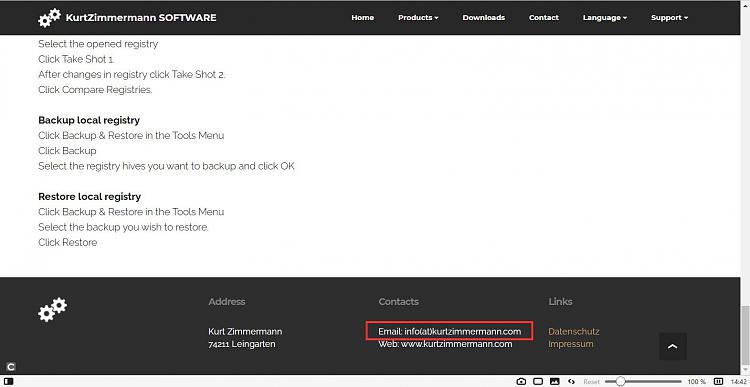Click the gears logo in the footer
The width and height of the screenshot is (750, 387).
click(52, 310)
